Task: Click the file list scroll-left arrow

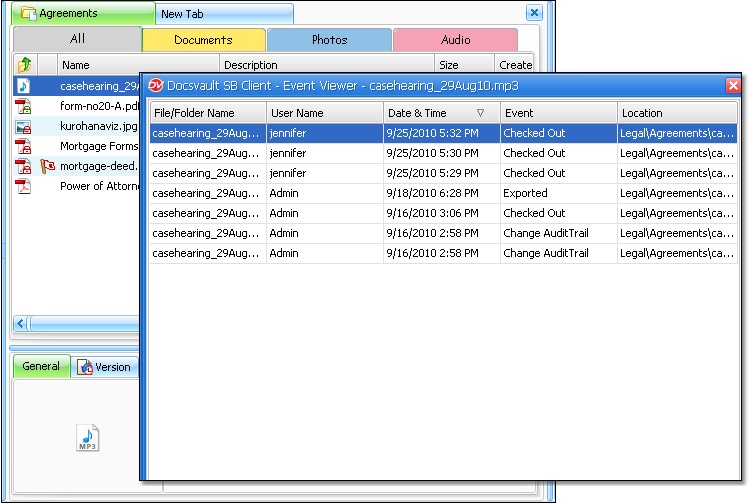Action: tap(20, 324)
